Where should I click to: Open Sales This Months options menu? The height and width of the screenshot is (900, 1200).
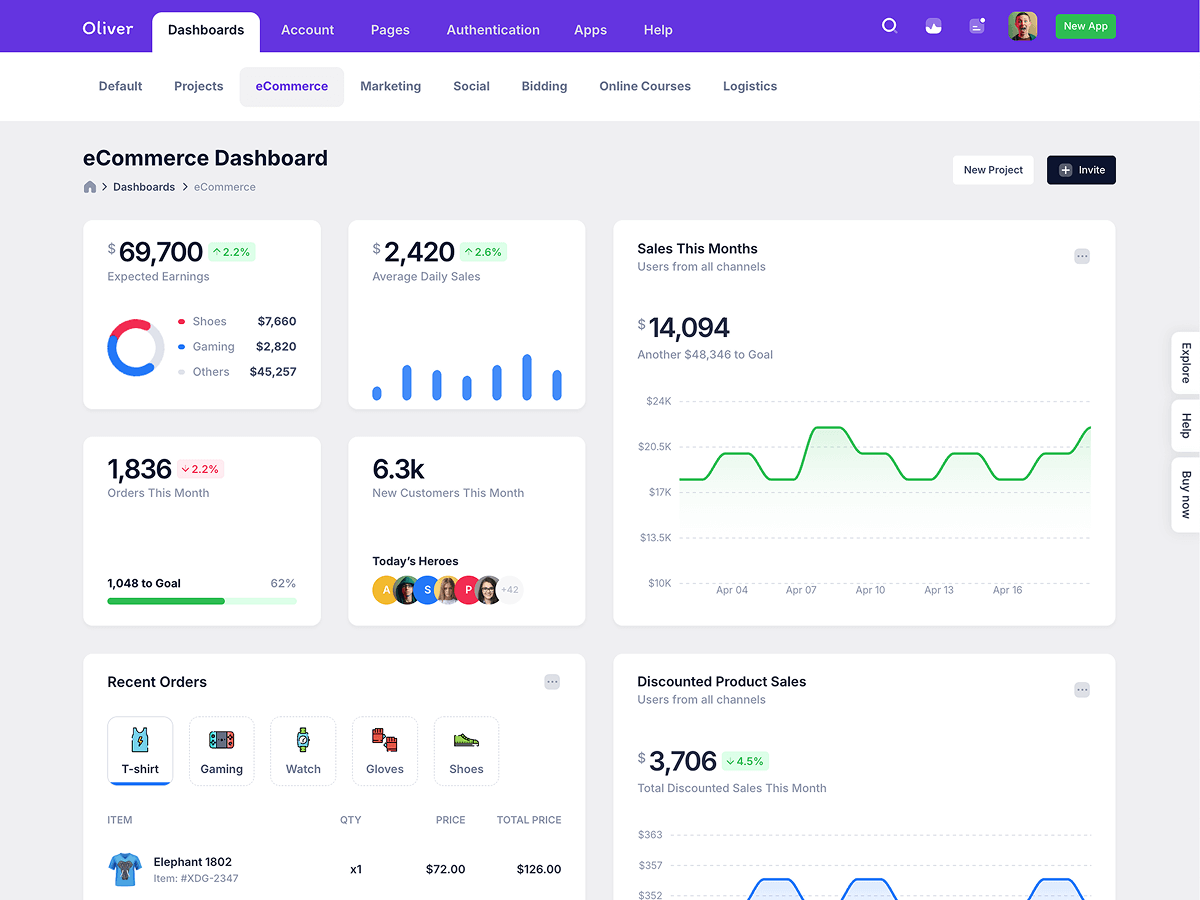1081,256
